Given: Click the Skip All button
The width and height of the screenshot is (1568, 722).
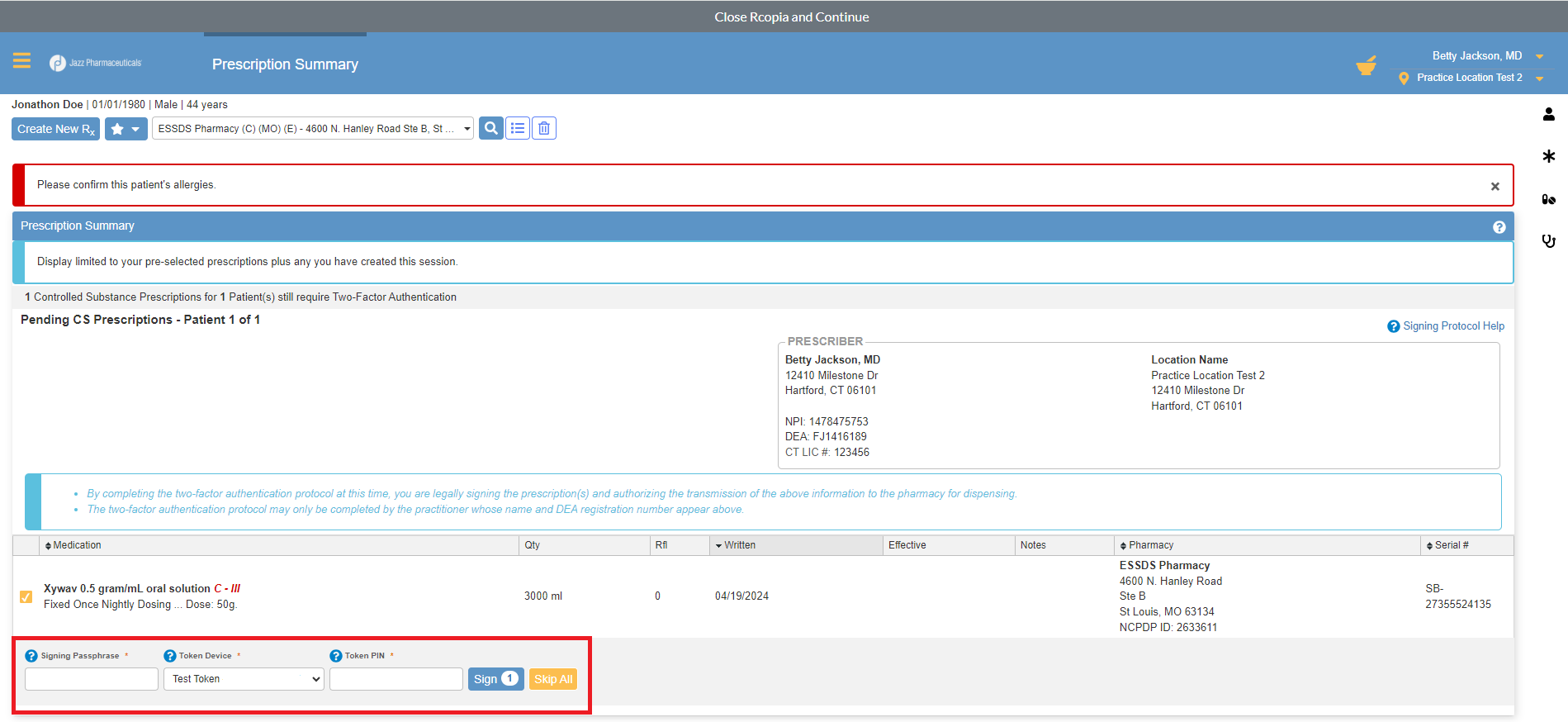Looking at the screenshot, I should tap(553, 679).
